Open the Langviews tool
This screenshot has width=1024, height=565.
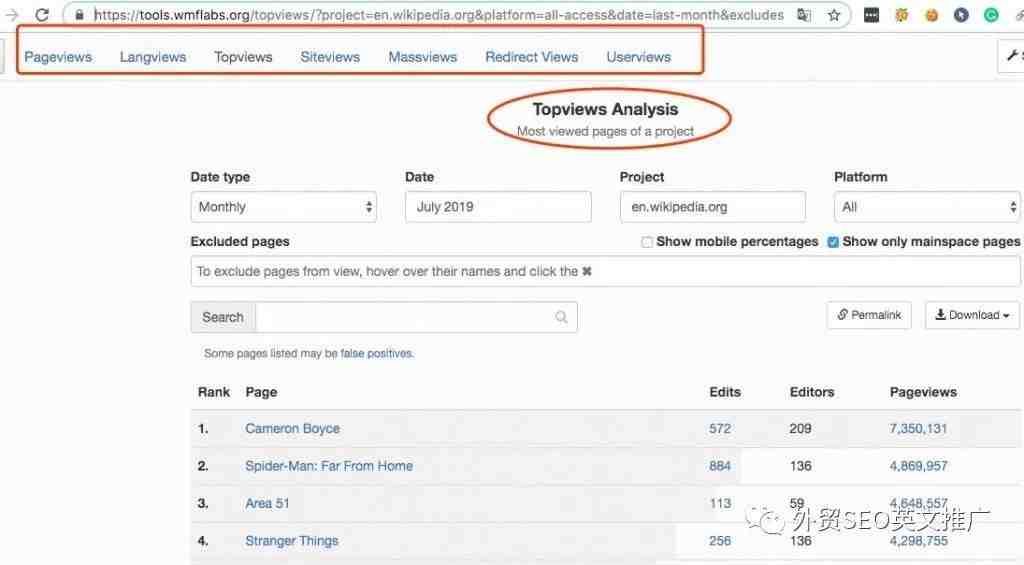coord(153,57)
